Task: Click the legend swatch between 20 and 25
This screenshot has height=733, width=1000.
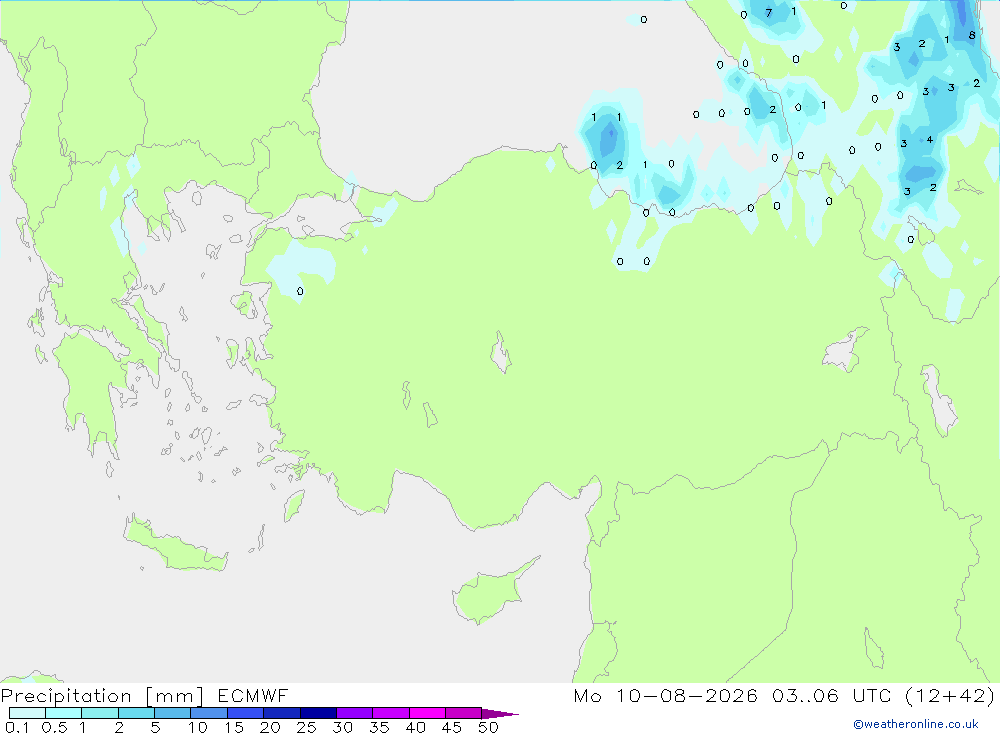Action: click(x=282, y=713)
